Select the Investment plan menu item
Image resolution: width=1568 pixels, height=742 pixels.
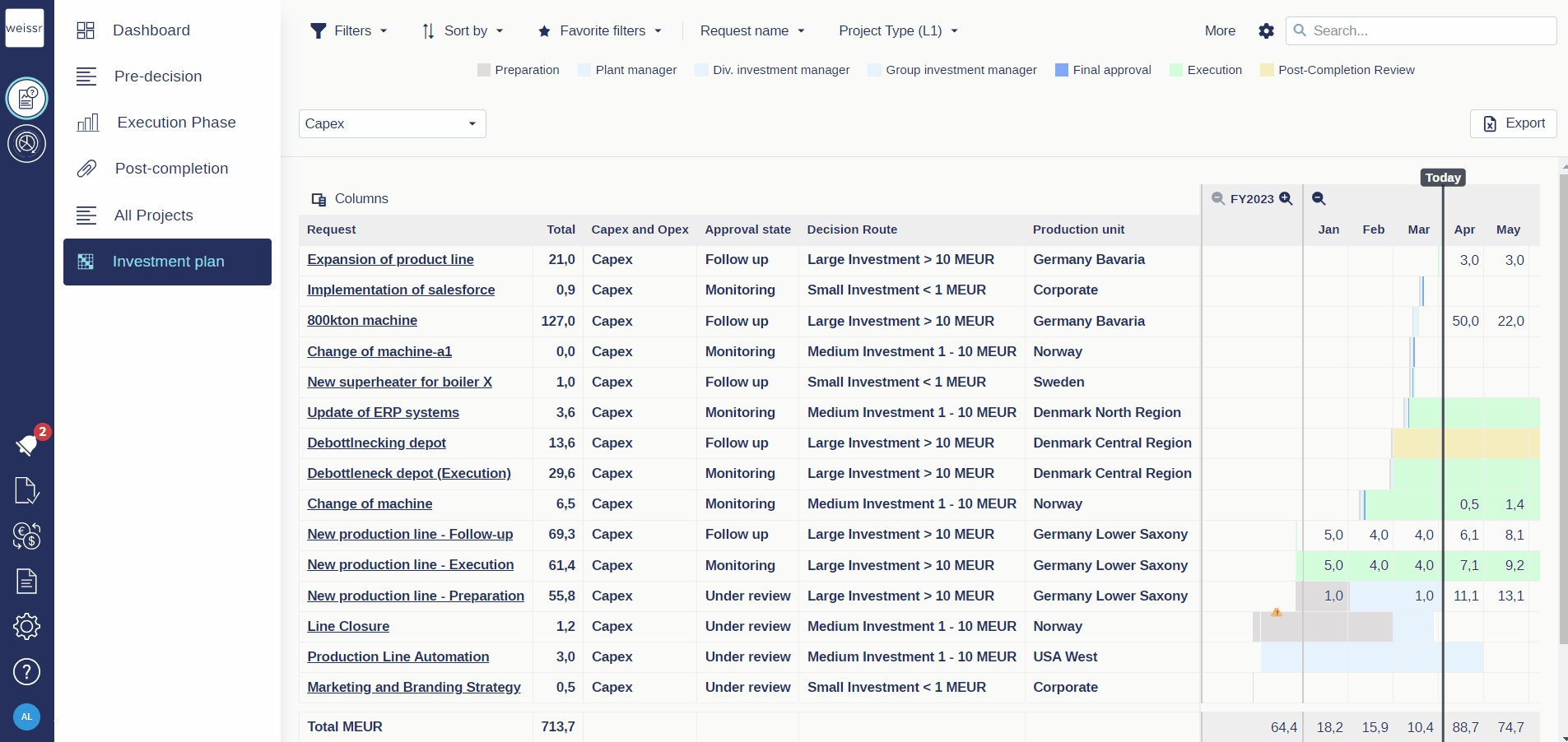pos(167,262)
